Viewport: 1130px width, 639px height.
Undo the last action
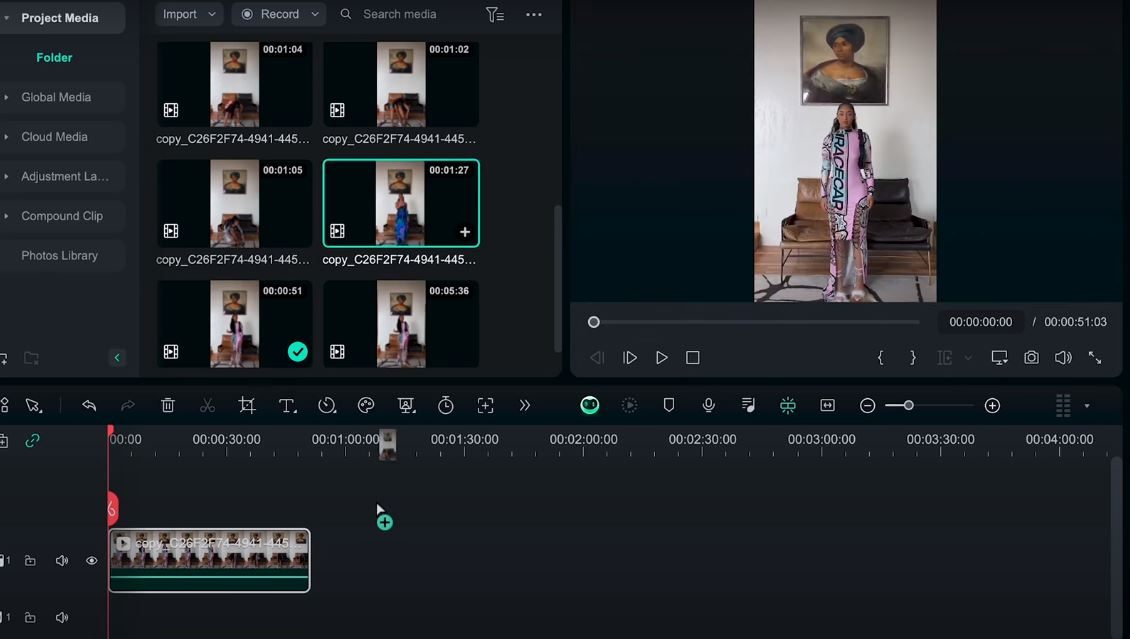(89, 406)
